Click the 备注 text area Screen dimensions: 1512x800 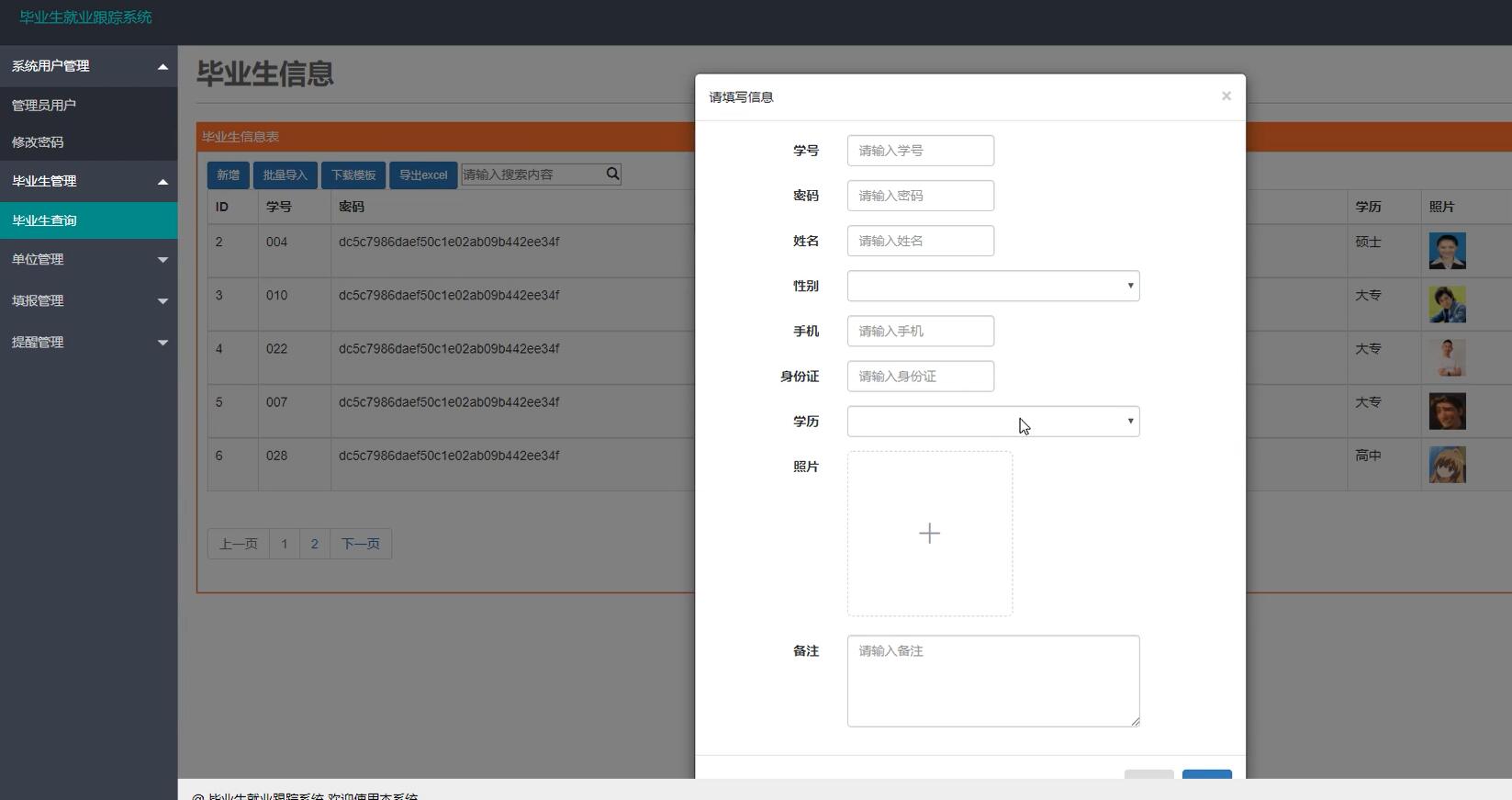click(992, 681)
